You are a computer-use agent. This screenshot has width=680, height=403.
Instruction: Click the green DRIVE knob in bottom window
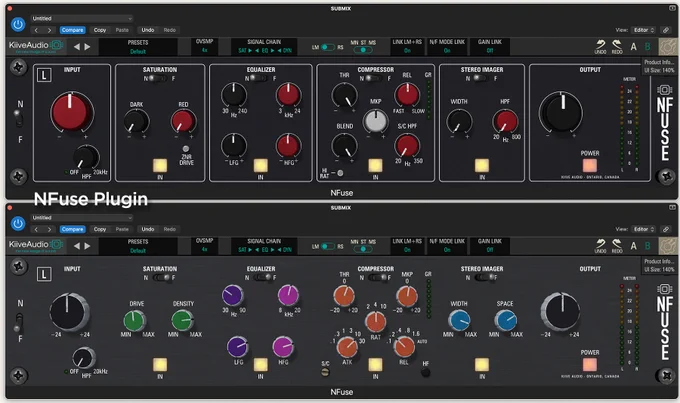click(134, 321)
